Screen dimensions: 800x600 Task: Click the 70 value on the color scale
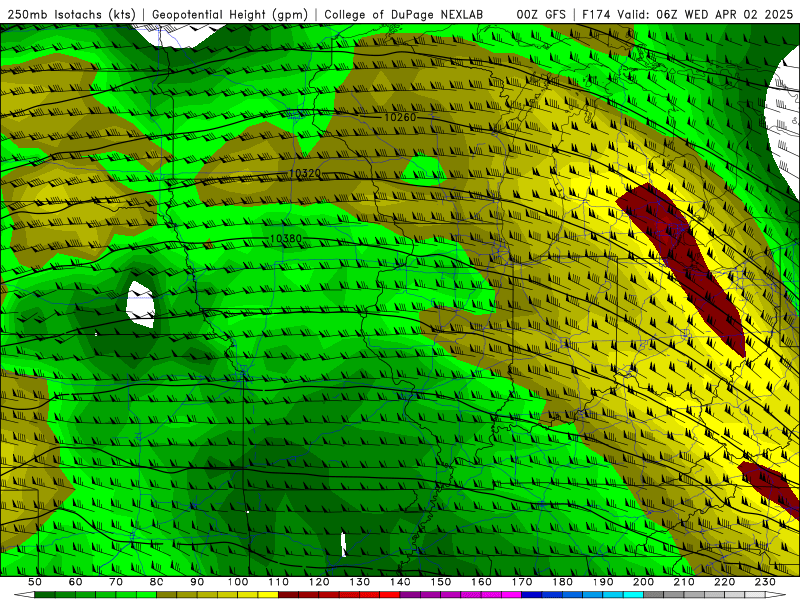[x=116, y=582]
